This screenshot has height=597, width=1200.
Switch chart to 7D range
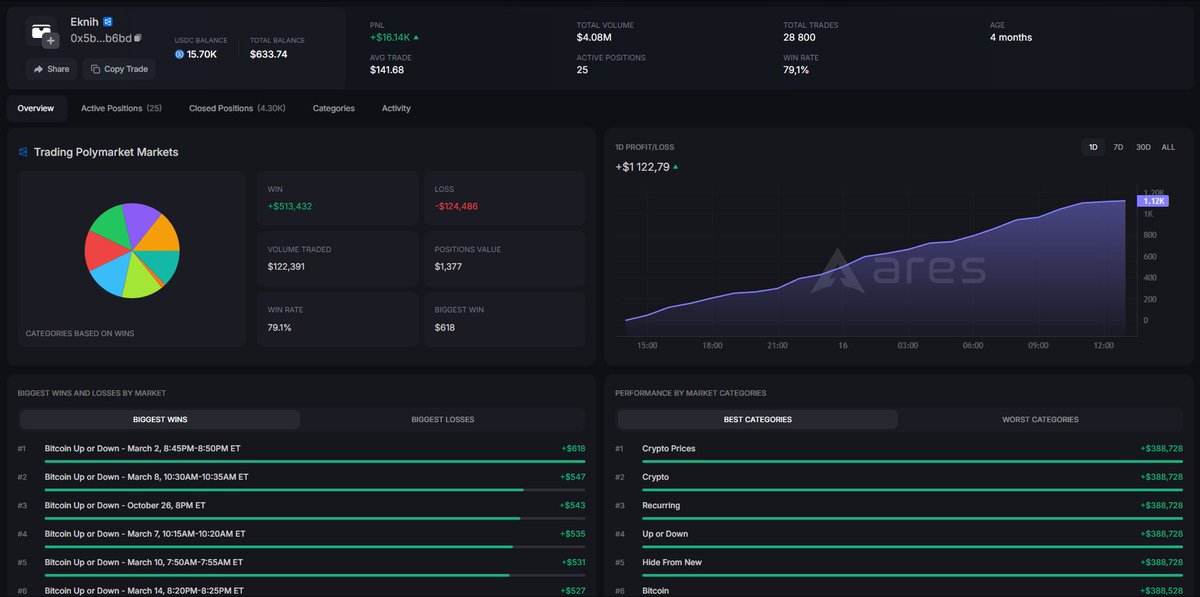tap(1118, 147)
